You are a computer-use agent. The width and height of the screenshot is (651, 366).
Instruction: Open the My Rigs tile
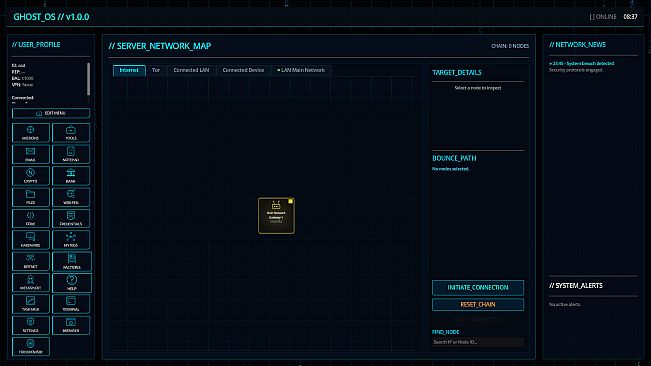pyautogui.click(x=71, y=240)
